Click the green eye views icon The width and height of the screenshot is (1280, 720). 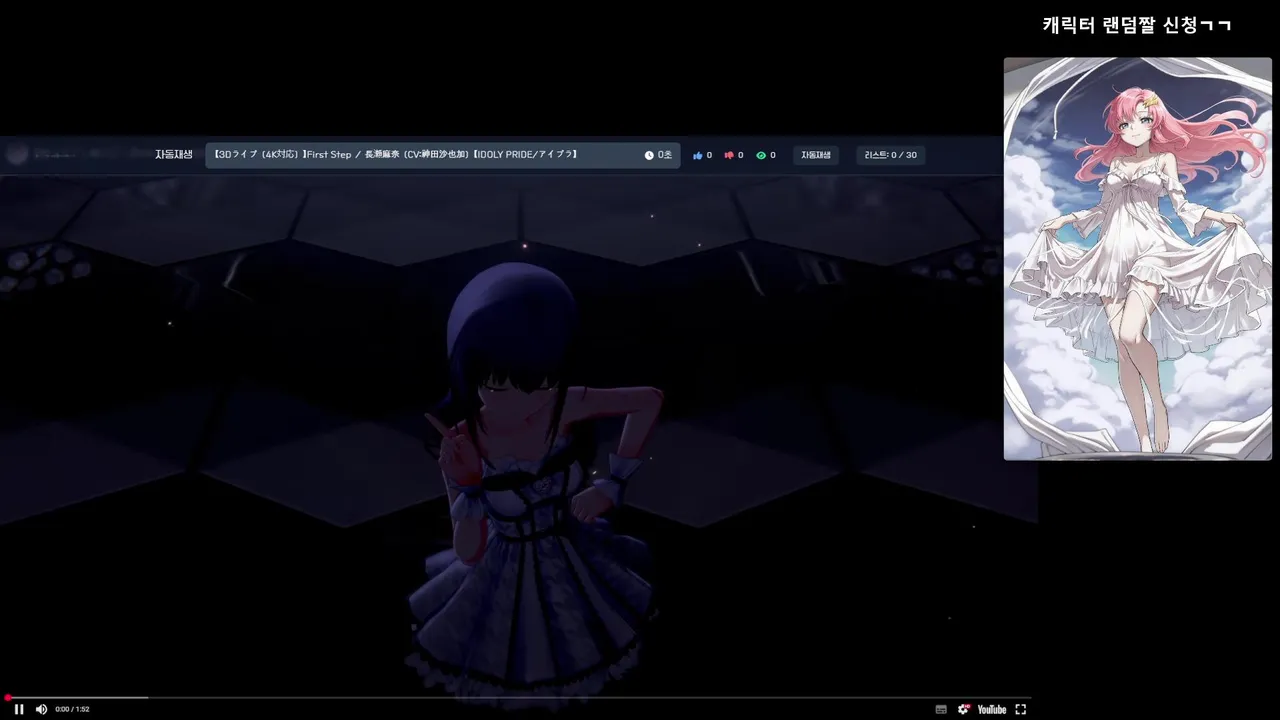761,155
